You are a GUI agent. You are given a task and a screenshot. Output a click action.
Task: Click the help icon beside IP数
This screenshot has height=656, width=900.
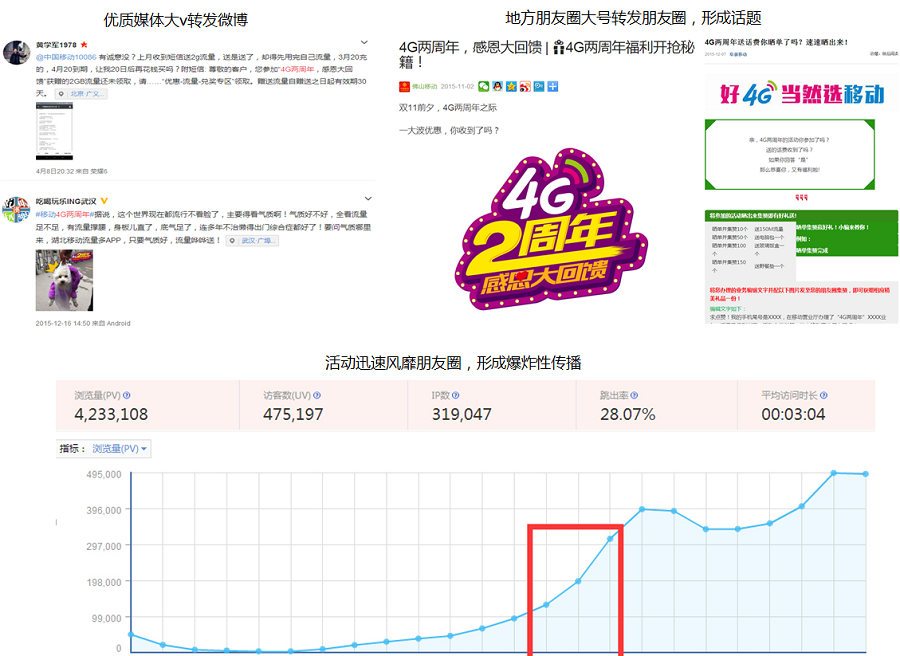(455, 395)
